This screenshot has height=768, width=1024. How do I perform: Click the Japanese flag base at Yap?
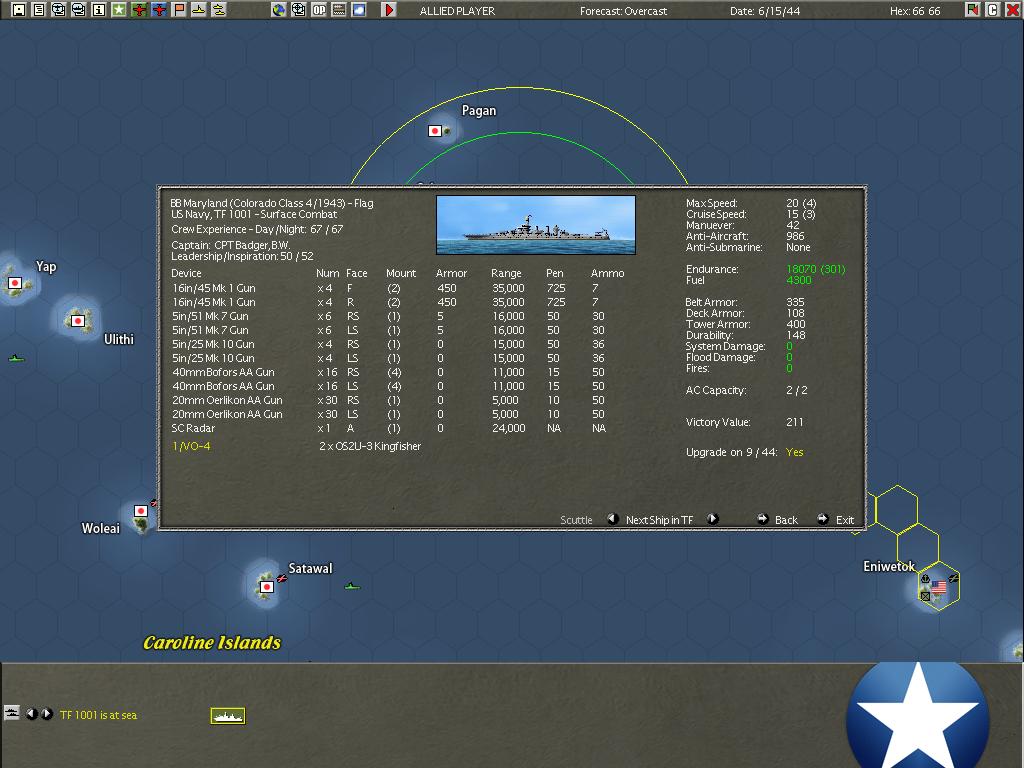coord(15,283)
